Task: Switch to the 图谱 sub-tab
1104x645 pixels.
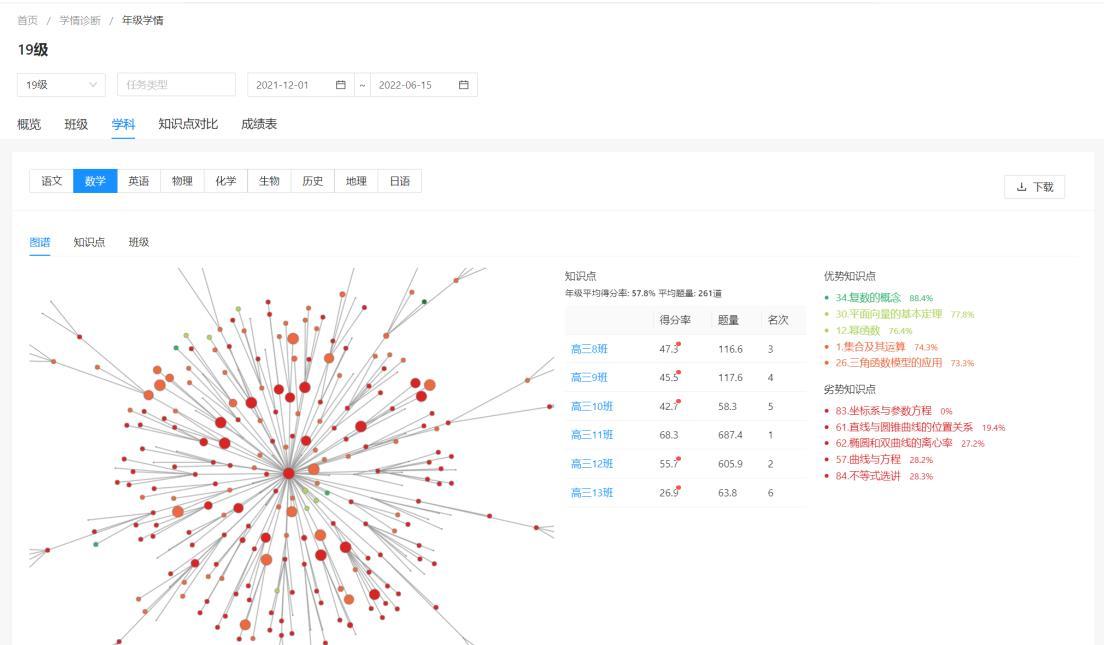Action: [x=39, y=242]
